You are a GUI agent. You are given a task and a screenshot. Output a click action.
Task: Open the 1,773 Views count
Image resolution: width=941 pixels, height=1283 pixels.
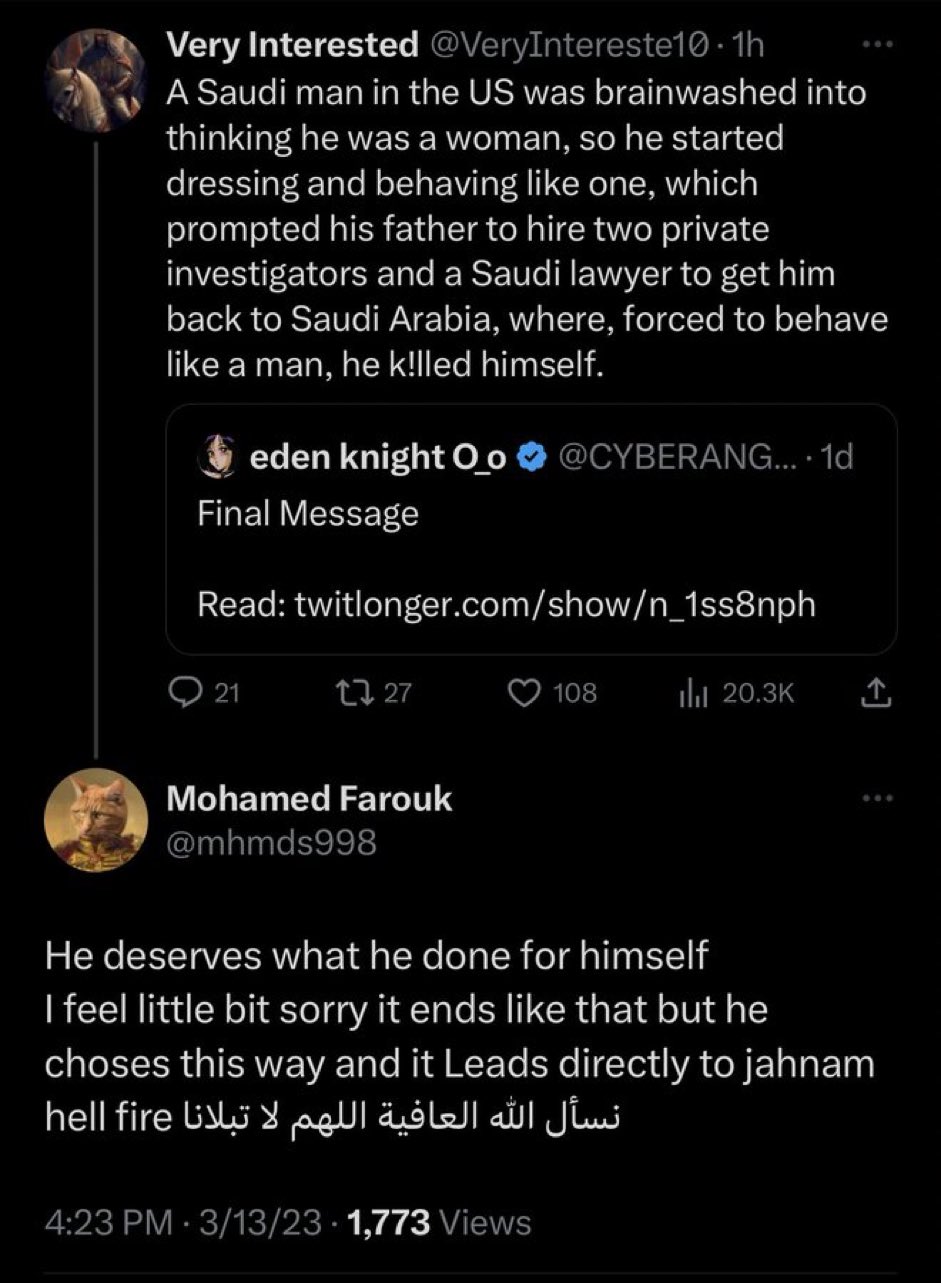tap(438, 1221)
